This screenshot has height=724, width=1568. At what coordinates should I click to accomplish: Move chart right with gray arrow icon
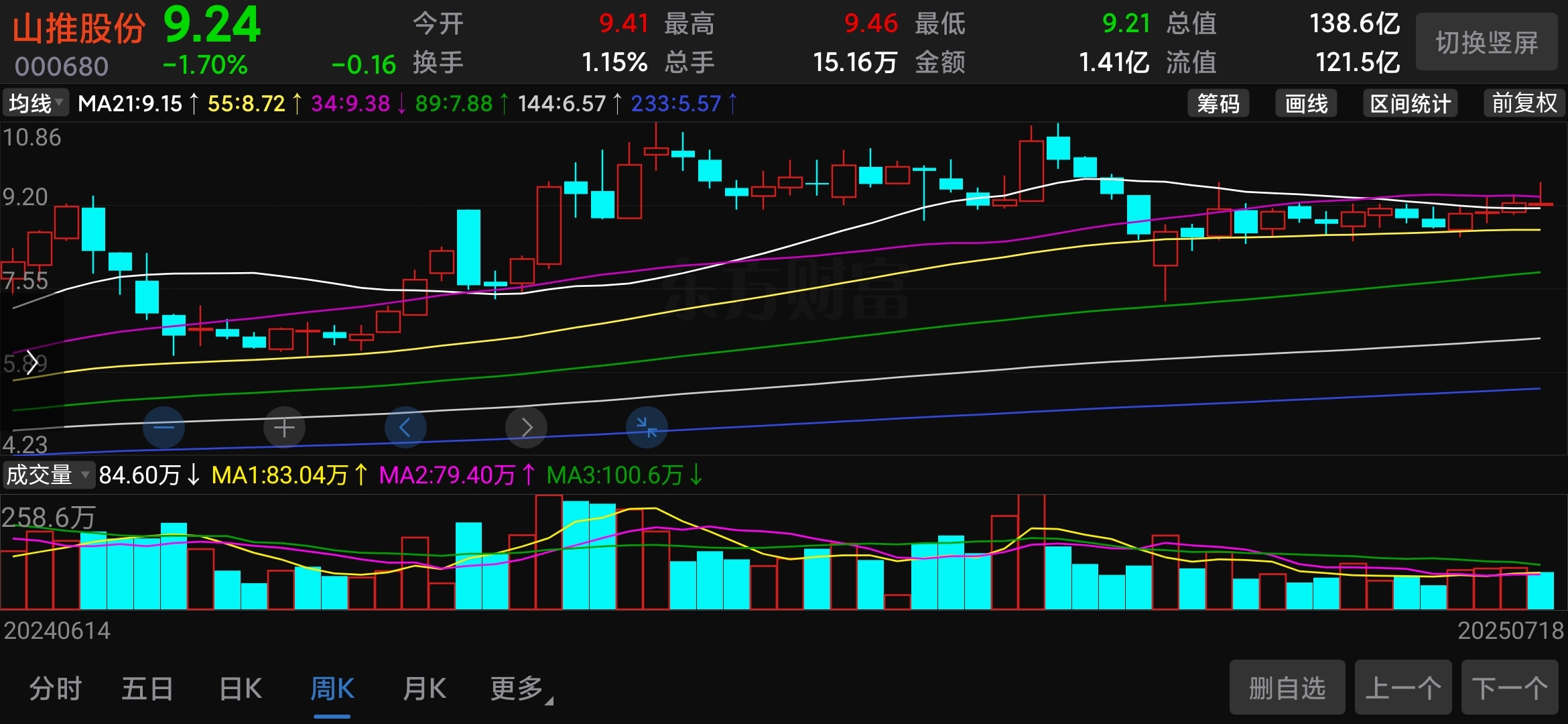coord(526,427)
